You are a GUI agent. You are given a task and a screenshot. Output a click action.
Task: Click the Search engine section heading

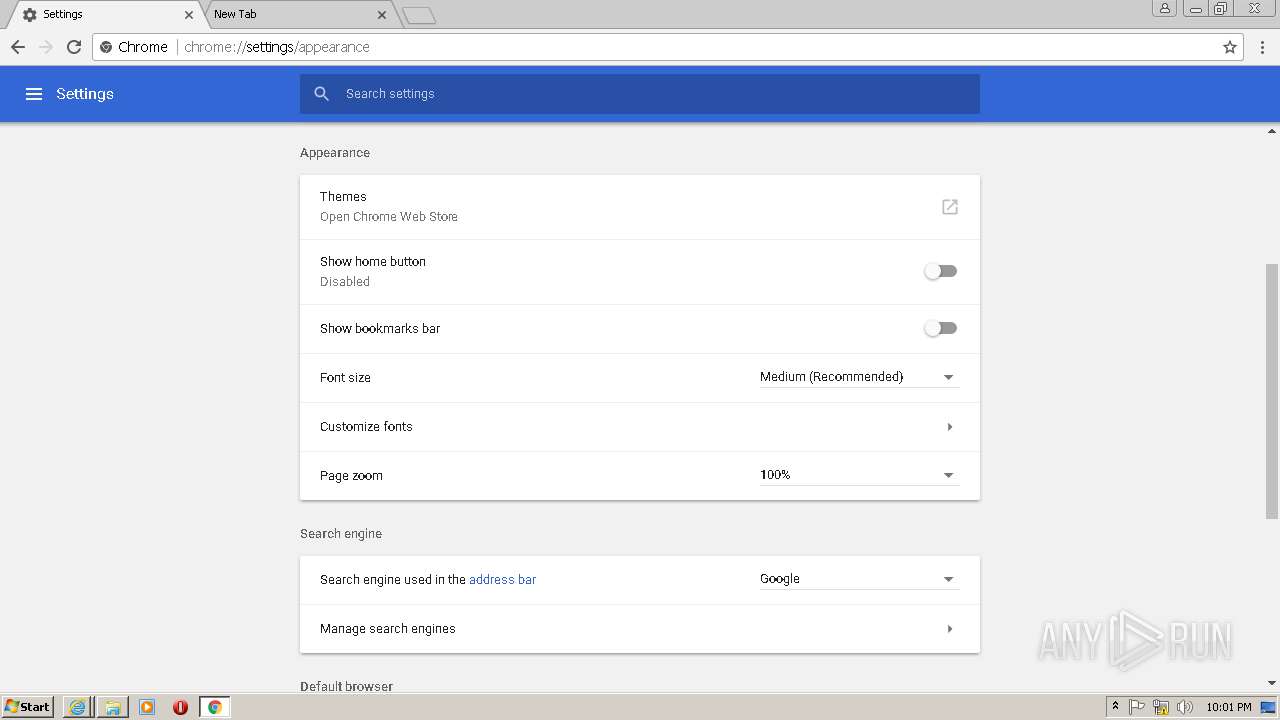(341, 534)
